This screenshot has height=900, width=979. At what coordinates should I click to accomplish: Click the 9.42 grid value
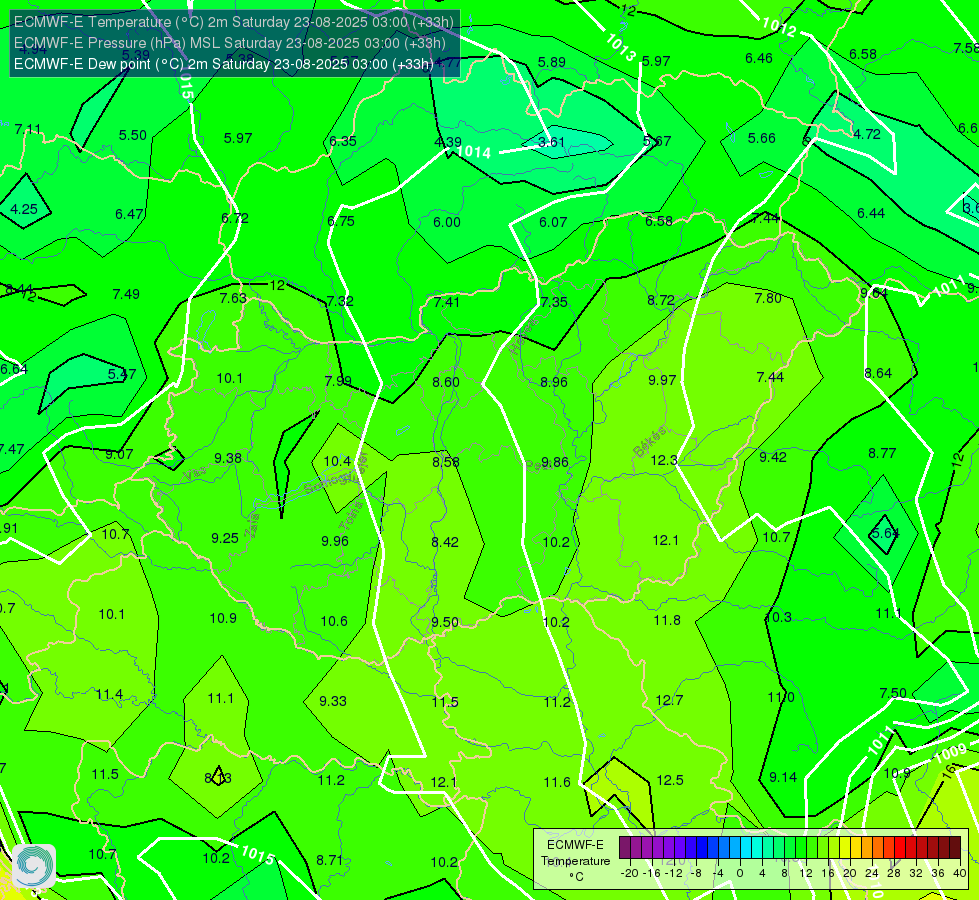tap(773, 457)
